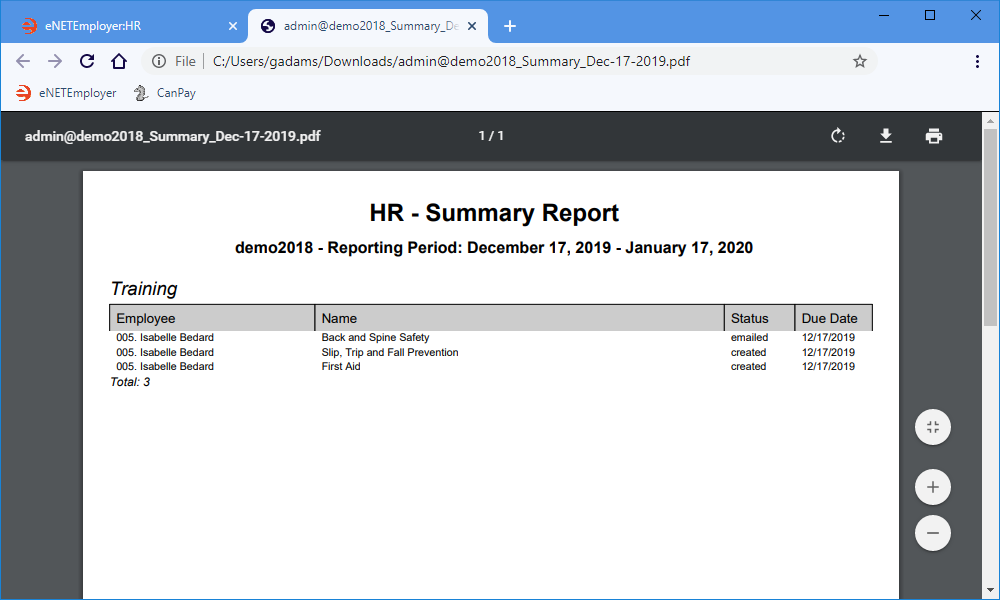The image size is (1000, 600).
Task: Click the scroll down arrow
Action: pos(990,590)
